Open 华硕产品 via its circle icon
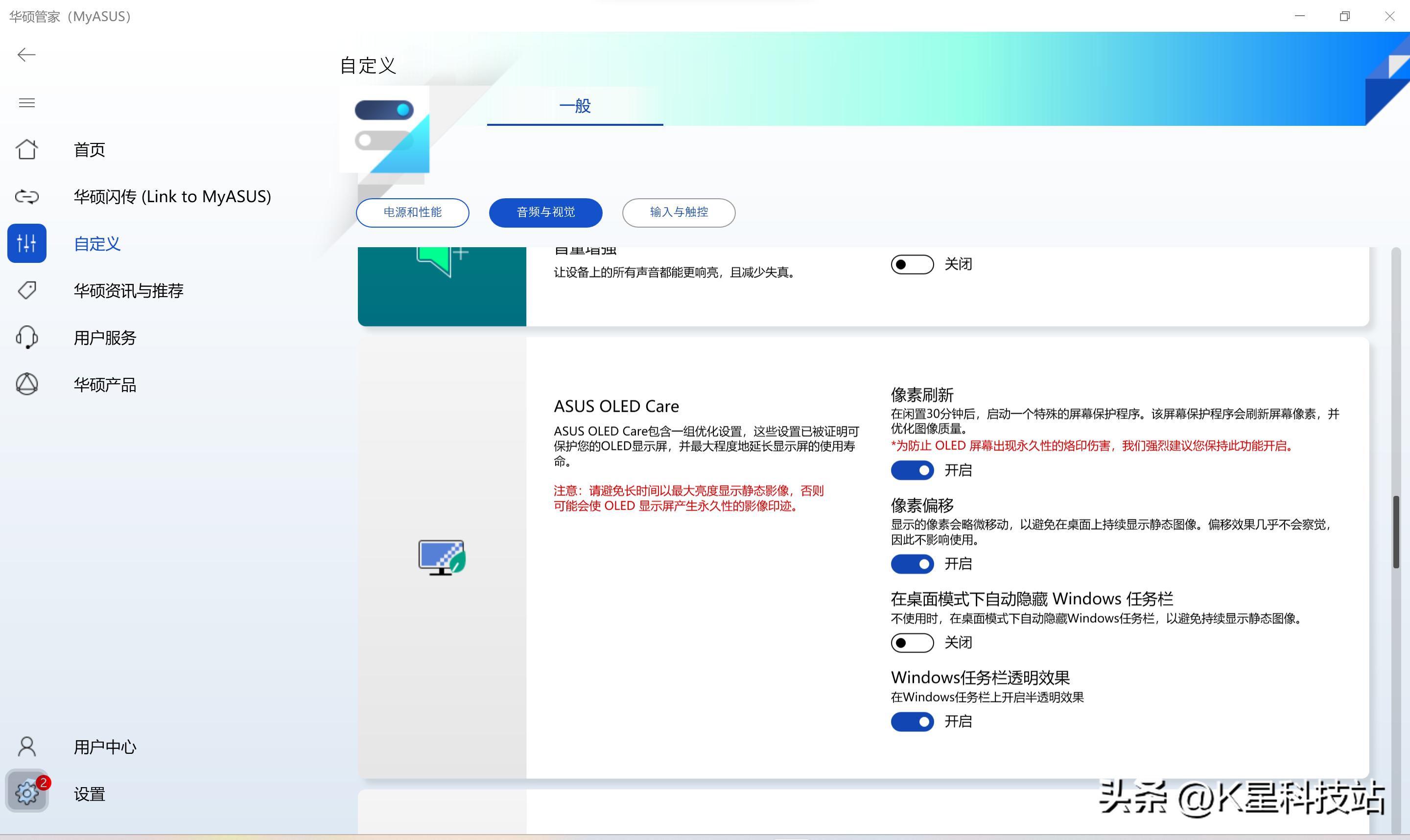 click(x=26, y=384)
